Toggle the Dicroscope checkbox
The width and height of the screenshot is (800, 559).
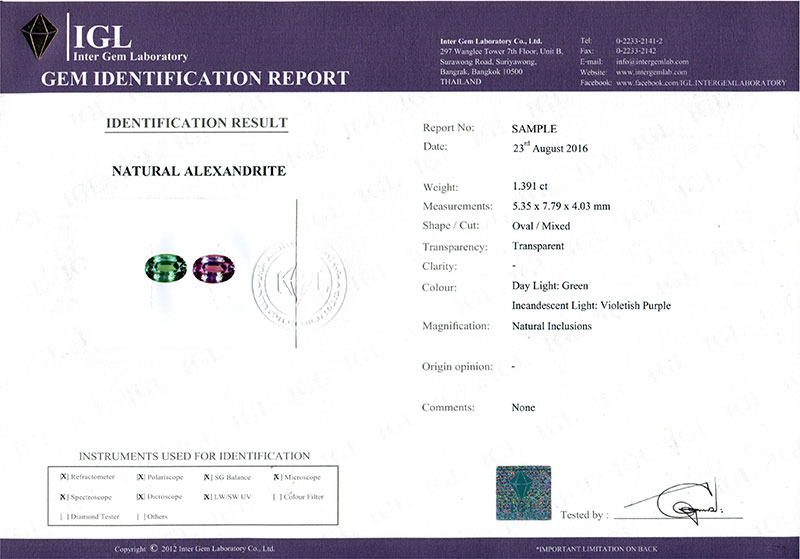point(141,496)
